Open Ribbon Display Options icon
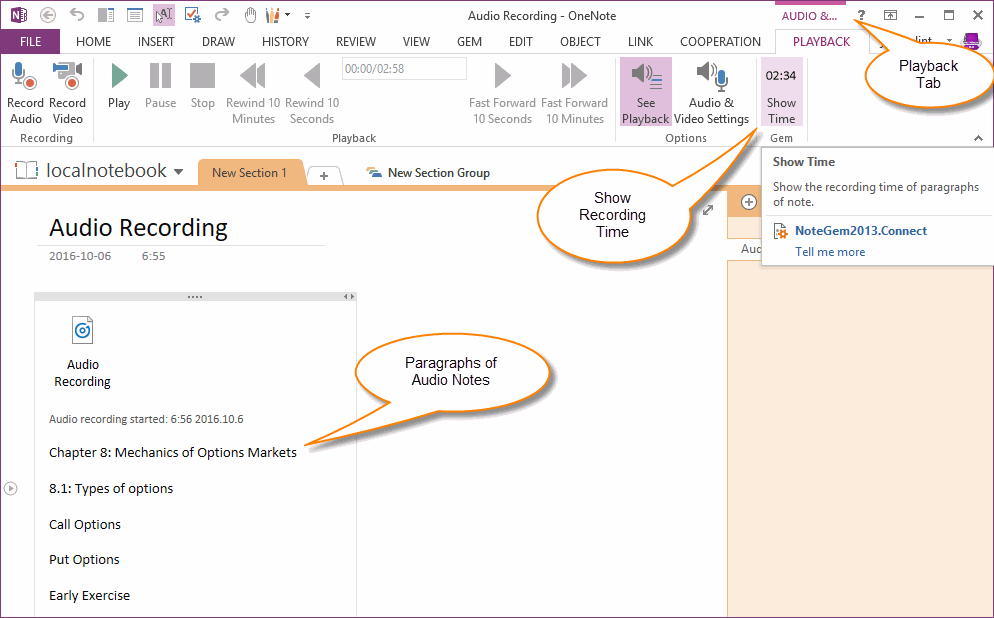The image size is (994, 618). click(x=890, y=15)
